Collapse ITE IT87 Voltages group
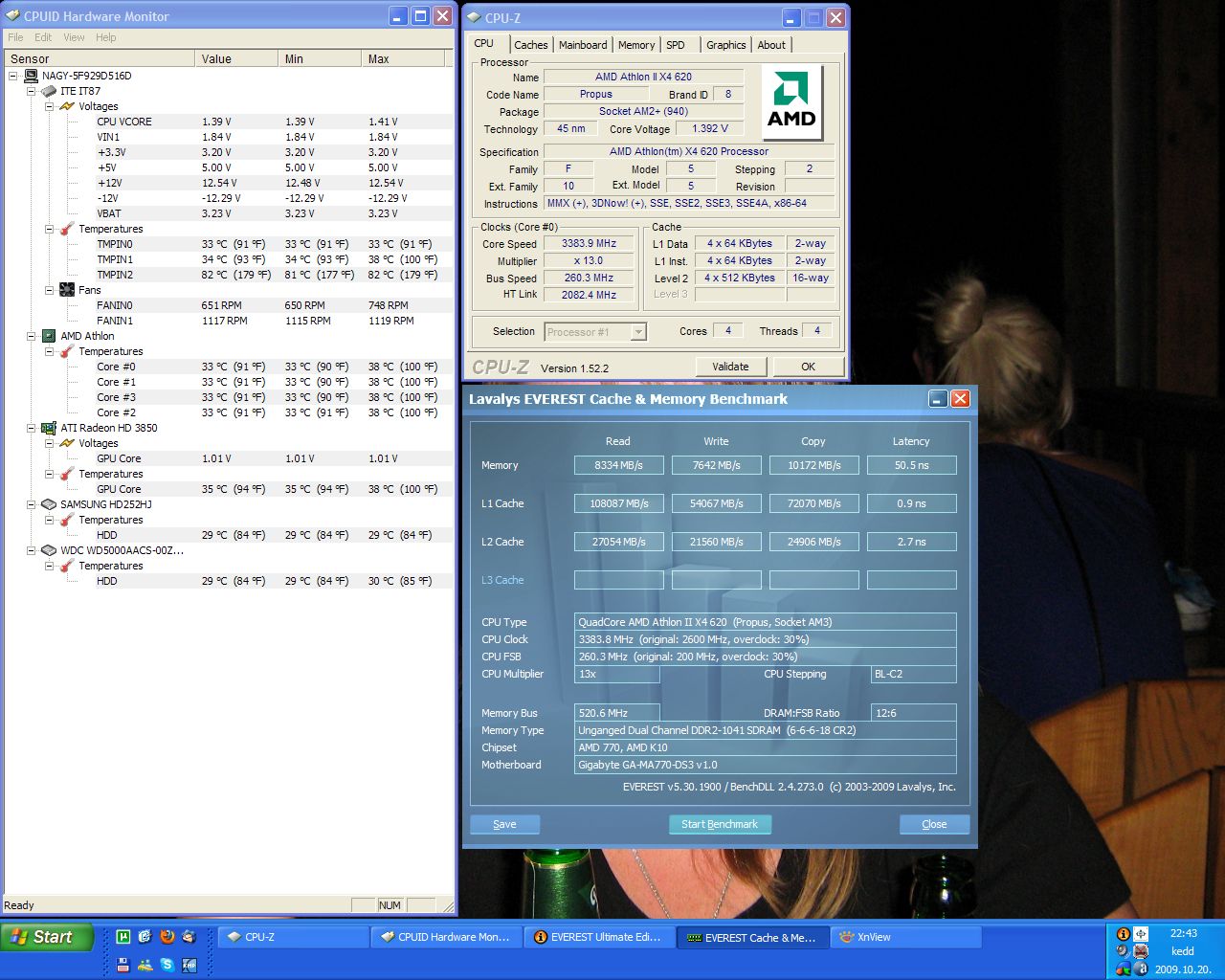 click(x=49, y=106)
